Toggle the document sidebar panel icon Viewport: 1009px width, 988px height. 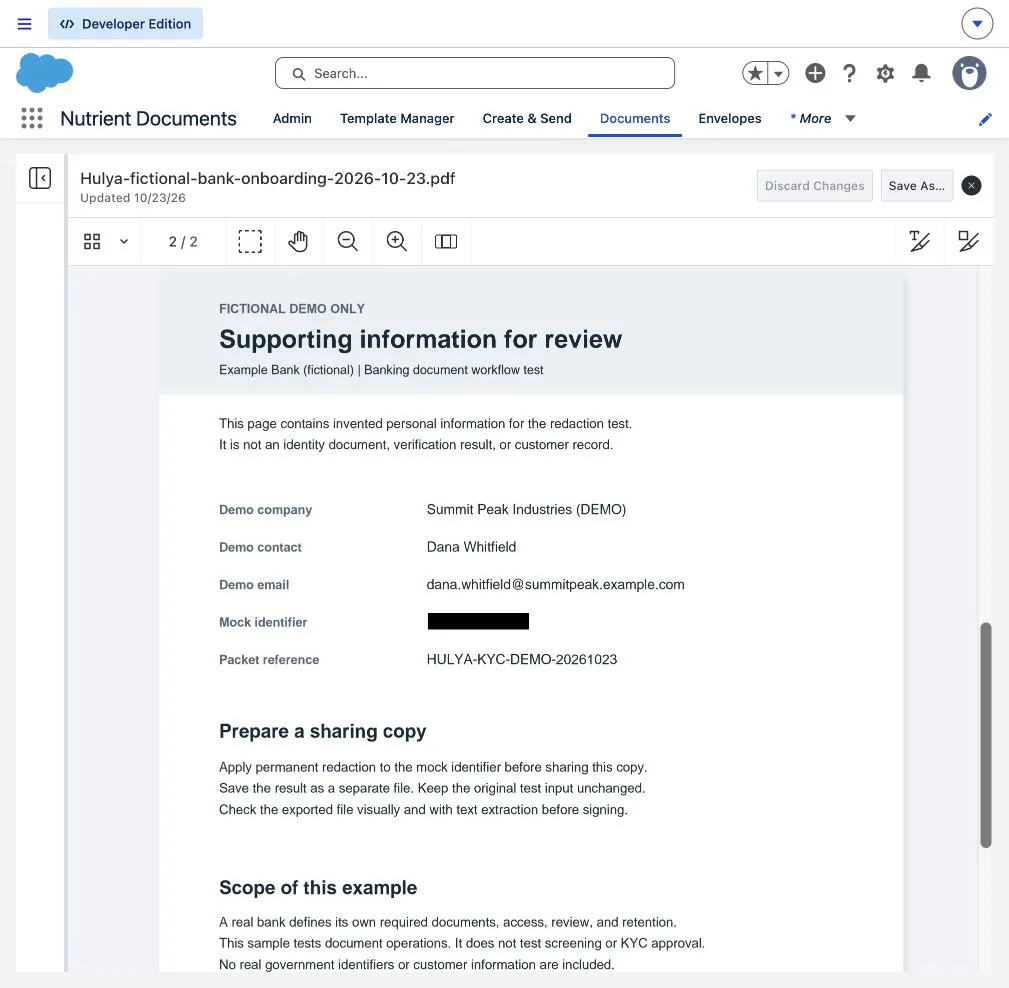tap(40, 178)
